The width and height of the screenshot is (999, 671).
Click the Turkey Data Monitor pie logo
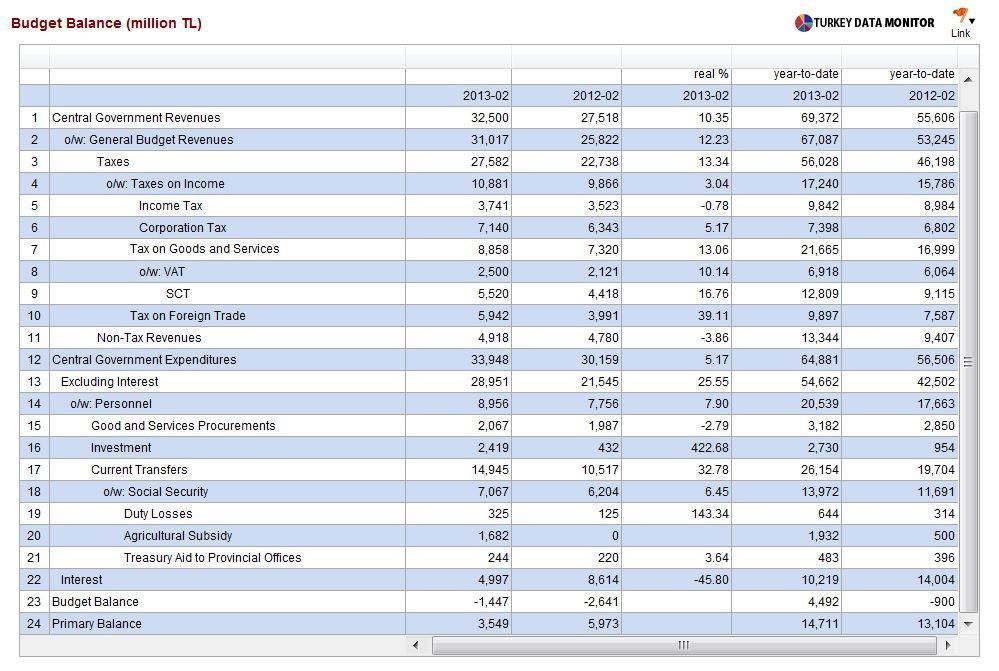(803, 23)
